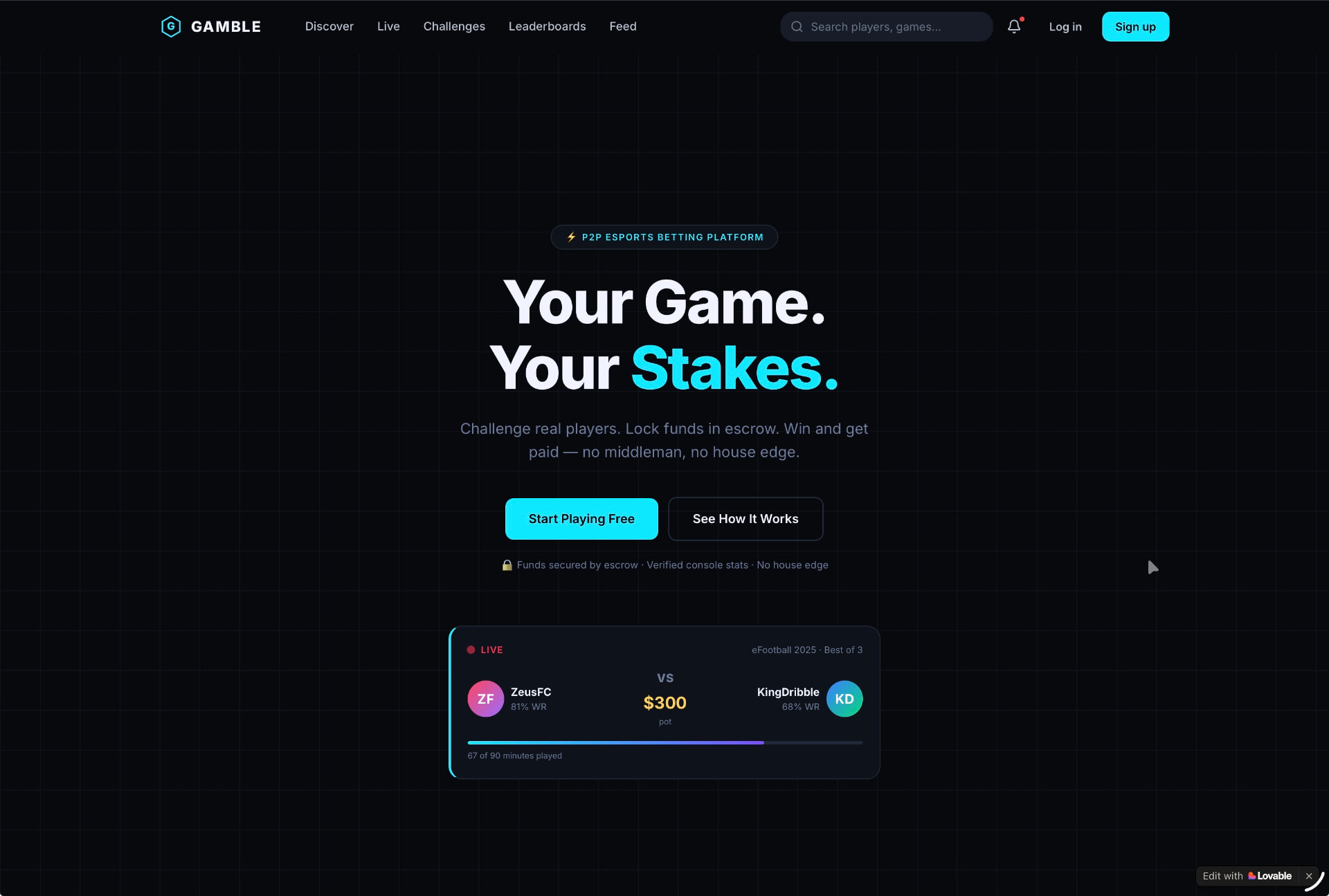Click the Stakes. headline word

[734, 368]
